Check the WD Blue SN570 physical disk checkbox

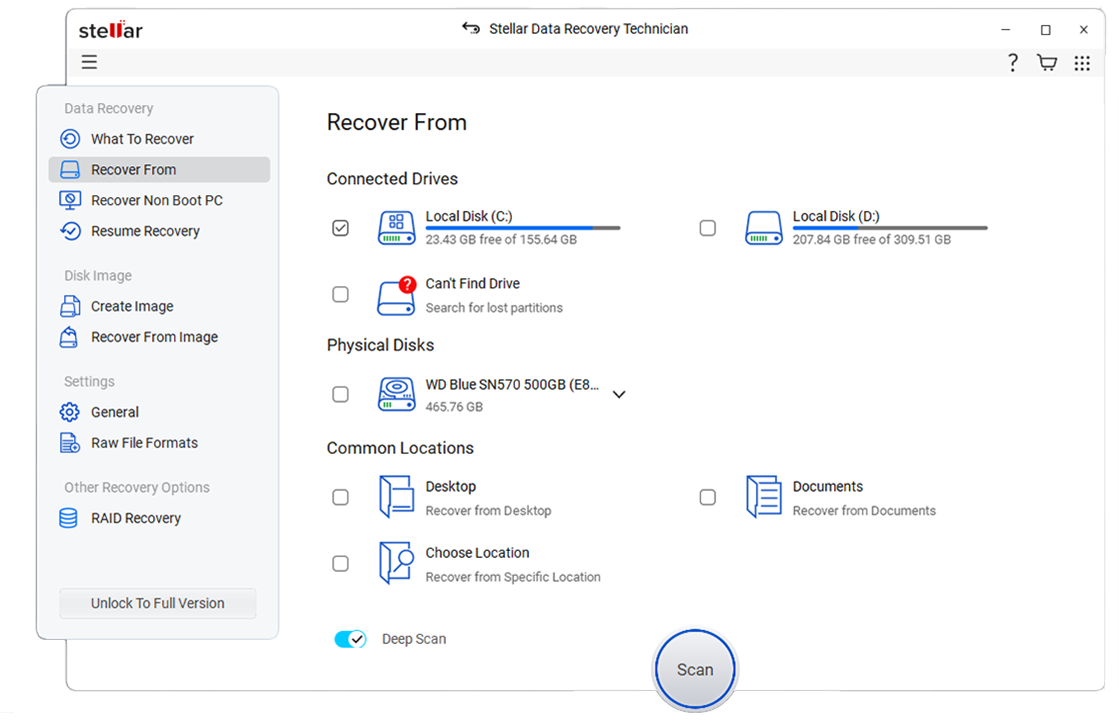[341, 394]
